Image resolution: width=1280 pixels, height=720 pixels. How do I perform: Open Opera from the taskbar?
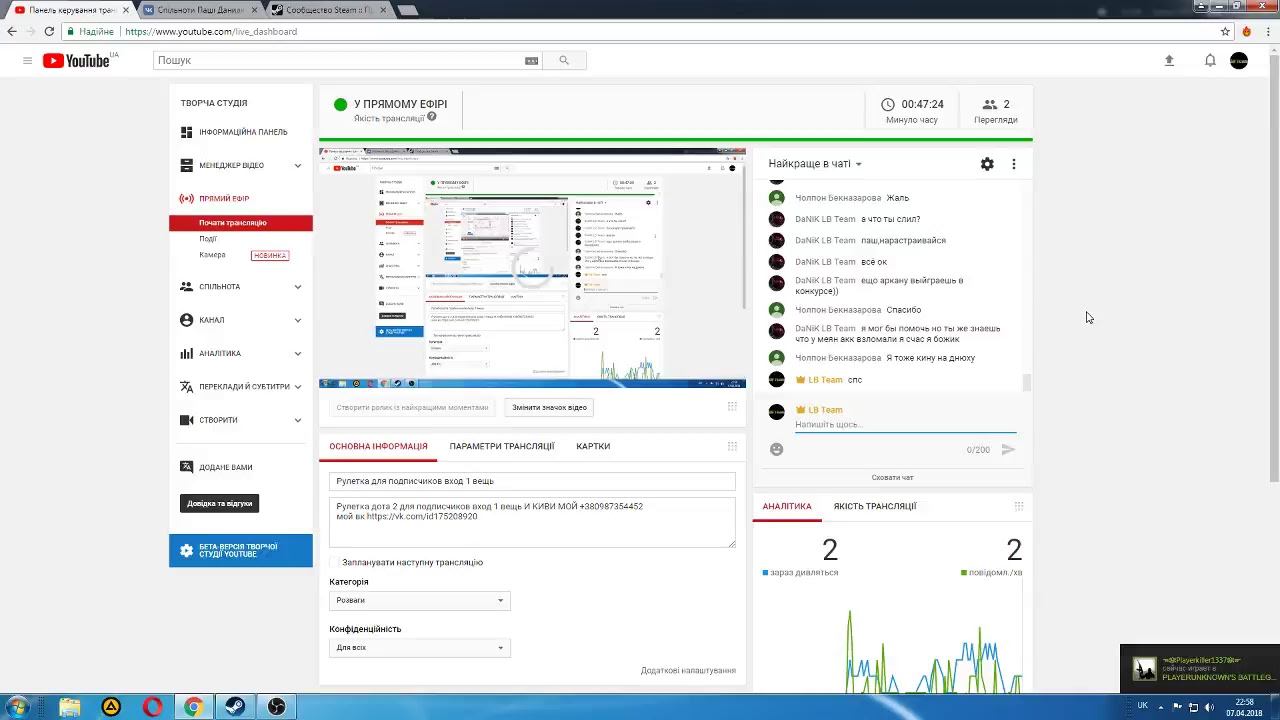tap(152, 707)
